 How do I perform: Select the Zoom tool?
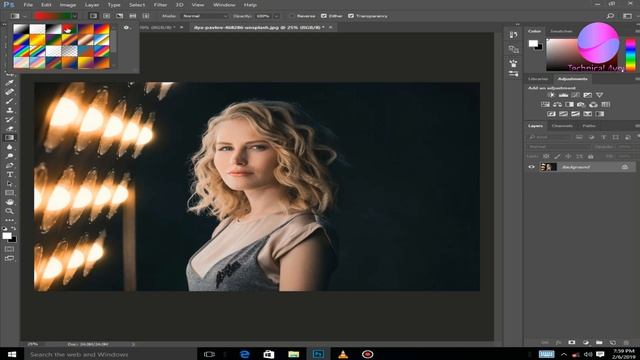tap(9, 211)
